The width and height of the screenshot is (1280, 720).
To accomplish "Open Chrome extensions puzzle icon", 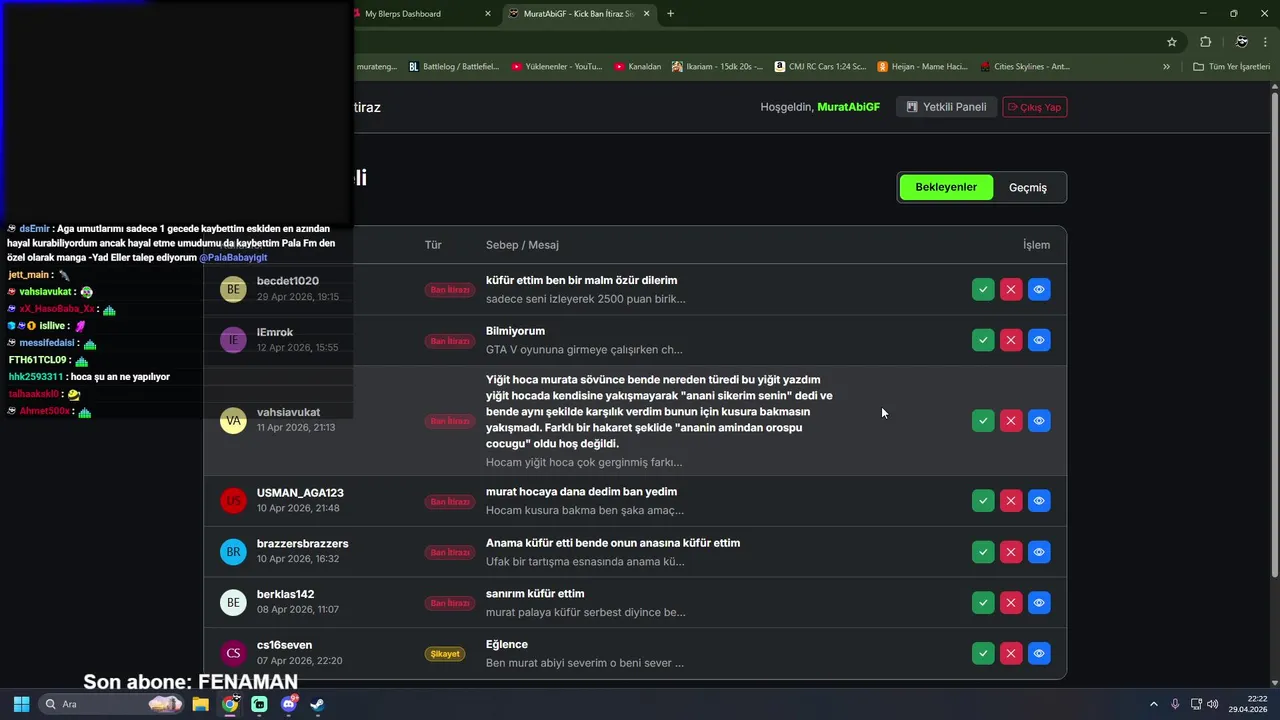I will click(x=1205, y=42).
